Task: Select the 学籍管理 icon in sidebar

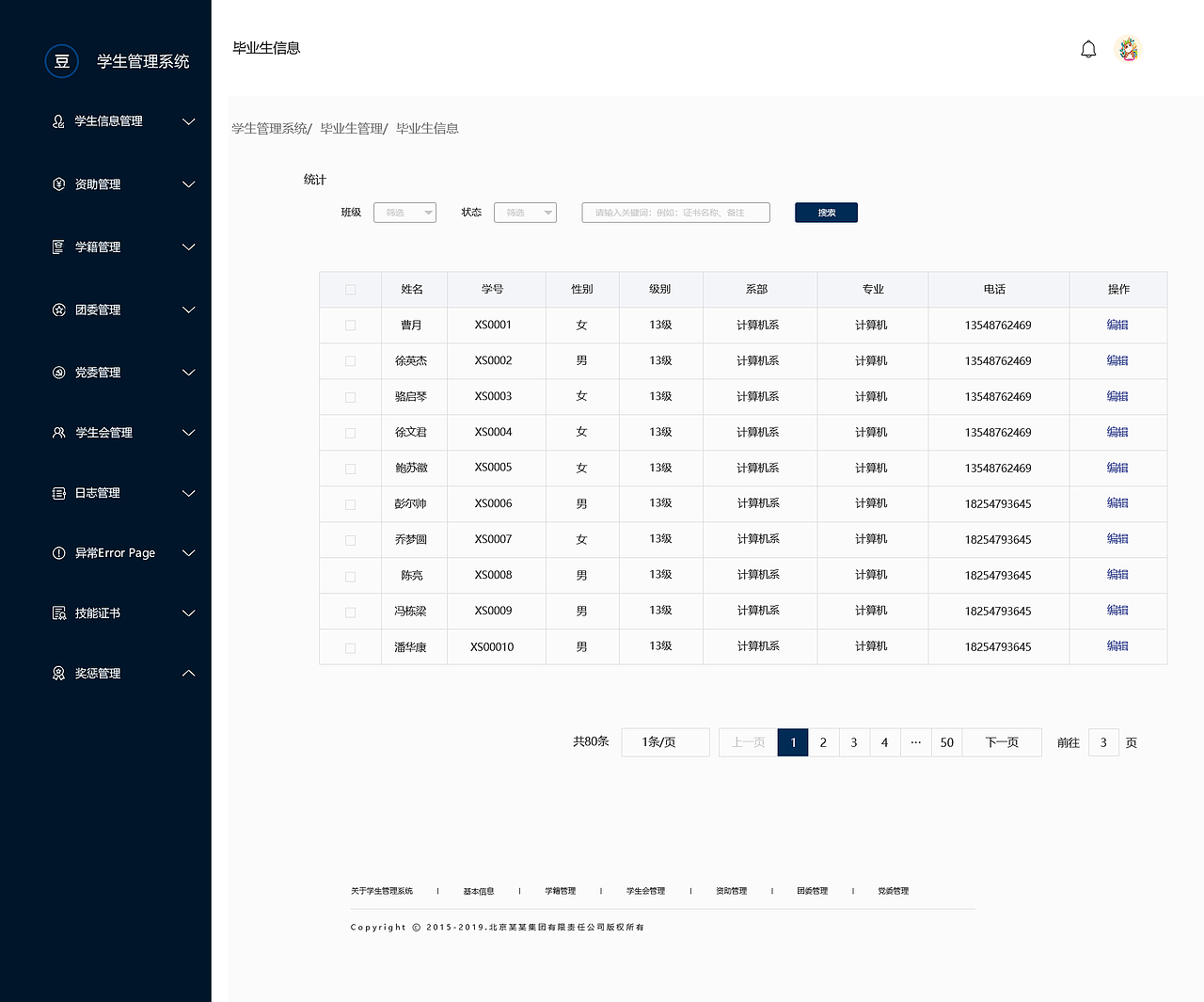Action: [x=57, y=247]
